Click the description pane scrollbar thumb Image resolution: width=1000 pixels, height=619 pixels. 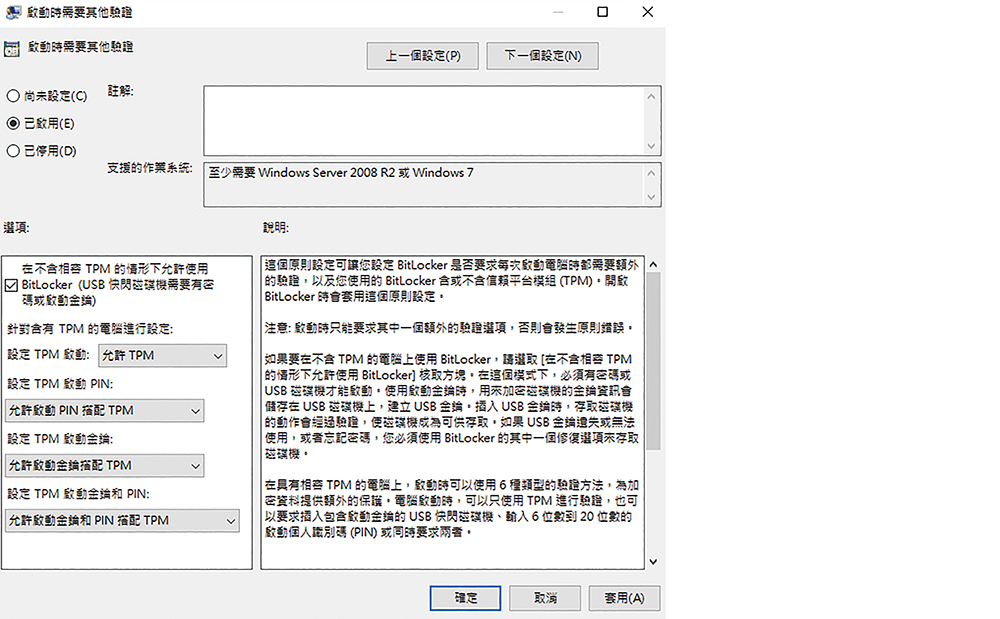pyautogui.click(x=653, y=361)
